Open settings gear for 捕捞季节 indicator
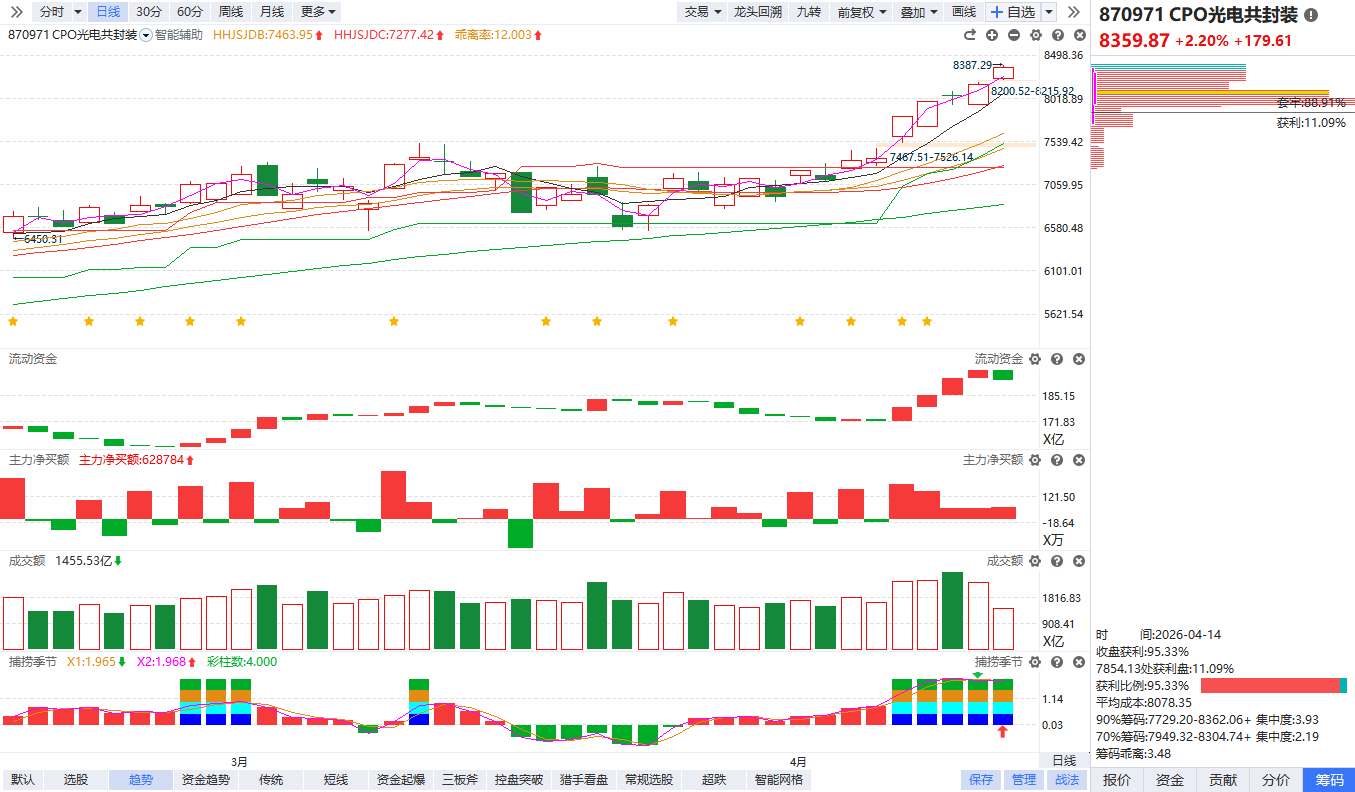This screenshot has width=1355, height=792. (x=1035, y=662)
